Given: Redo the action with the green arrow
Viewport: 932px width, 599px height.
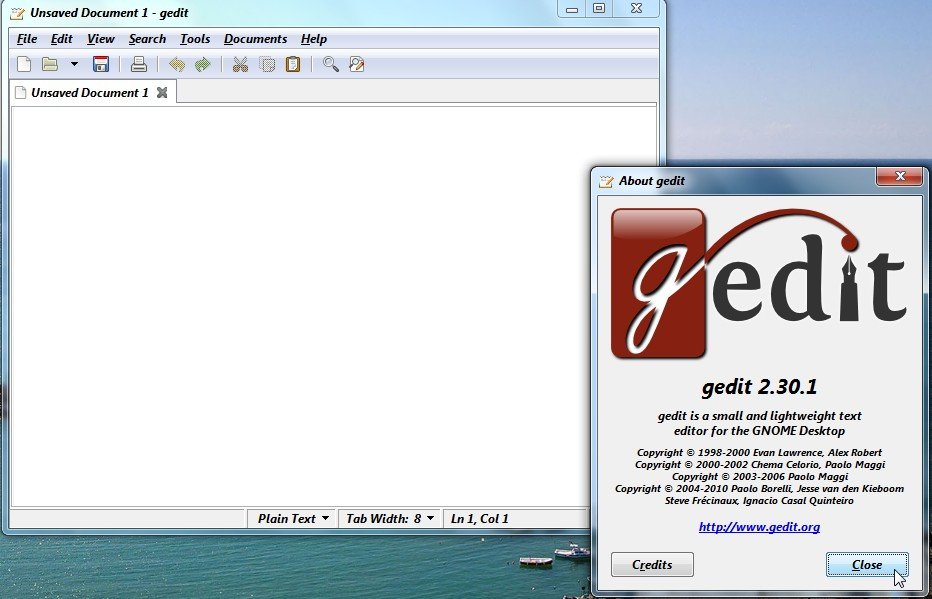Looking at the screenshot, I should pyautogui.click(x=203, y=64).
